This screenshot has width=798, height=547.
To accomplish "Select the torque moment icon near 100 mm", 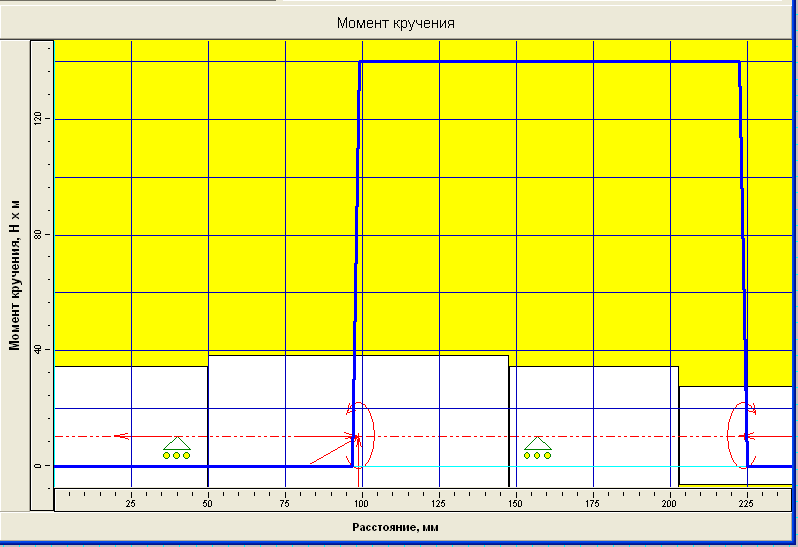I will point(360,435).
